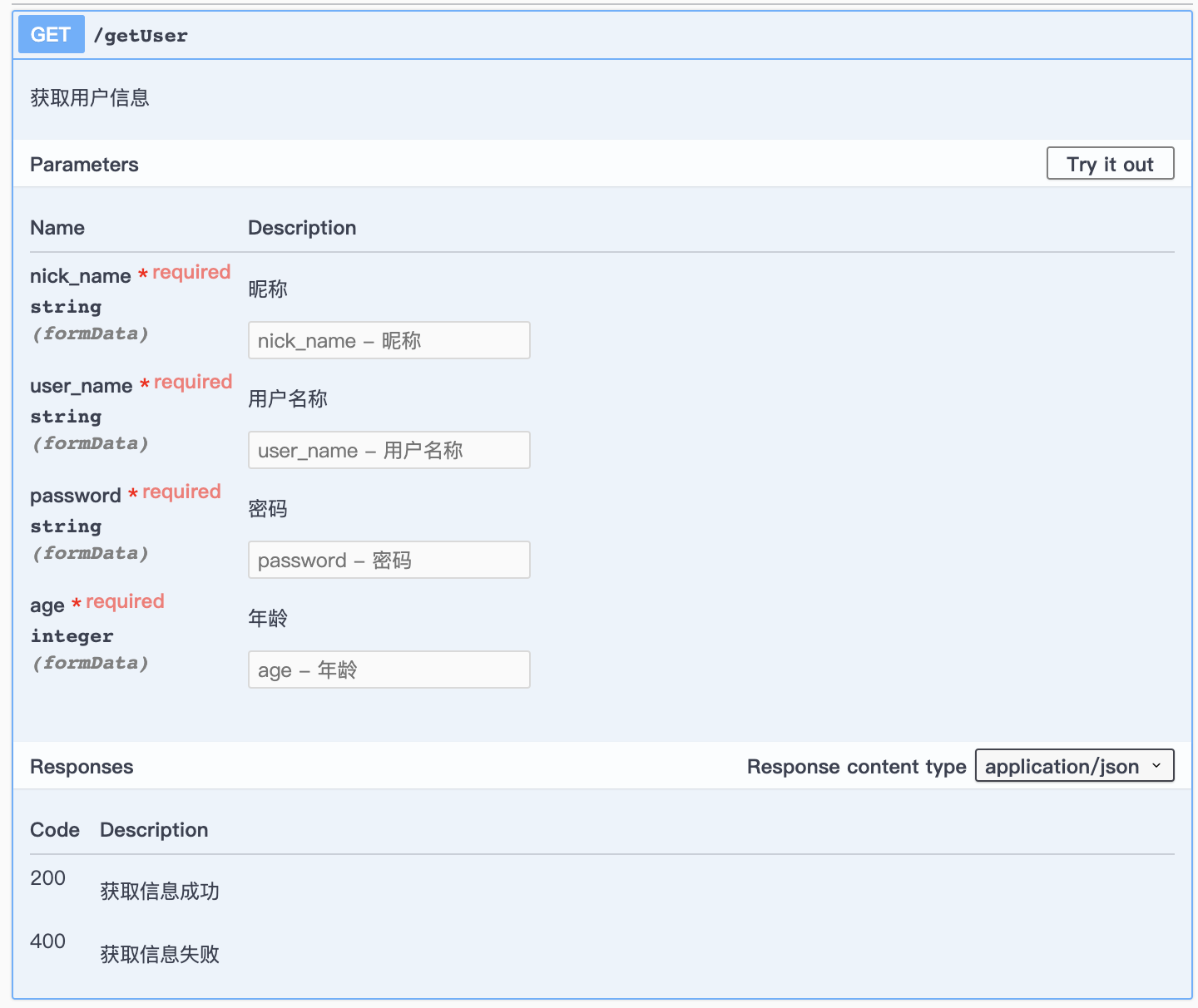Viewport: 1198px width, 1008px height.
Task: Click the GET method badge
Action: pyautogui.click(x=50, y=34)
